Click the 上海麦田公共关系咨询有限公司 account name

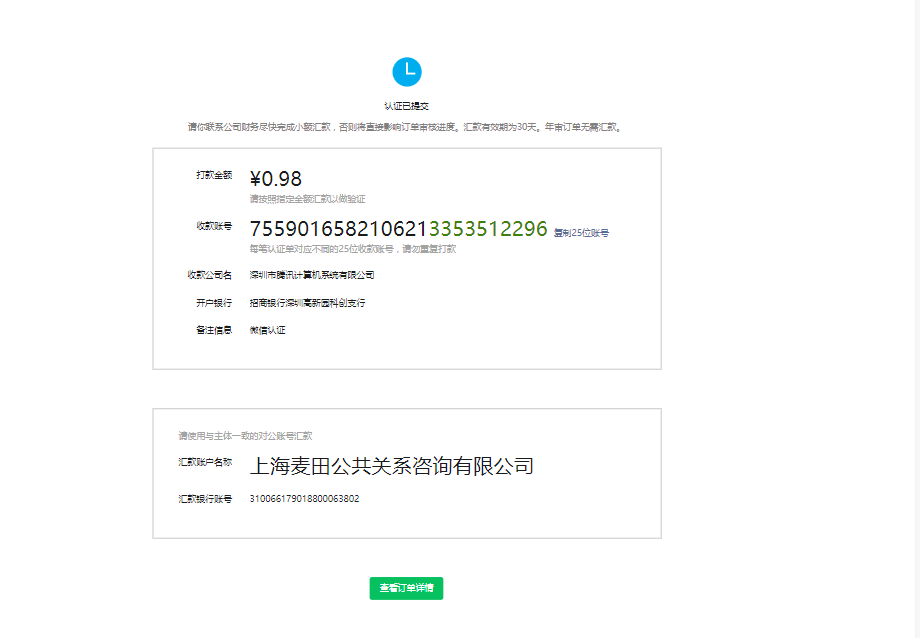click(x=391, y=466)
